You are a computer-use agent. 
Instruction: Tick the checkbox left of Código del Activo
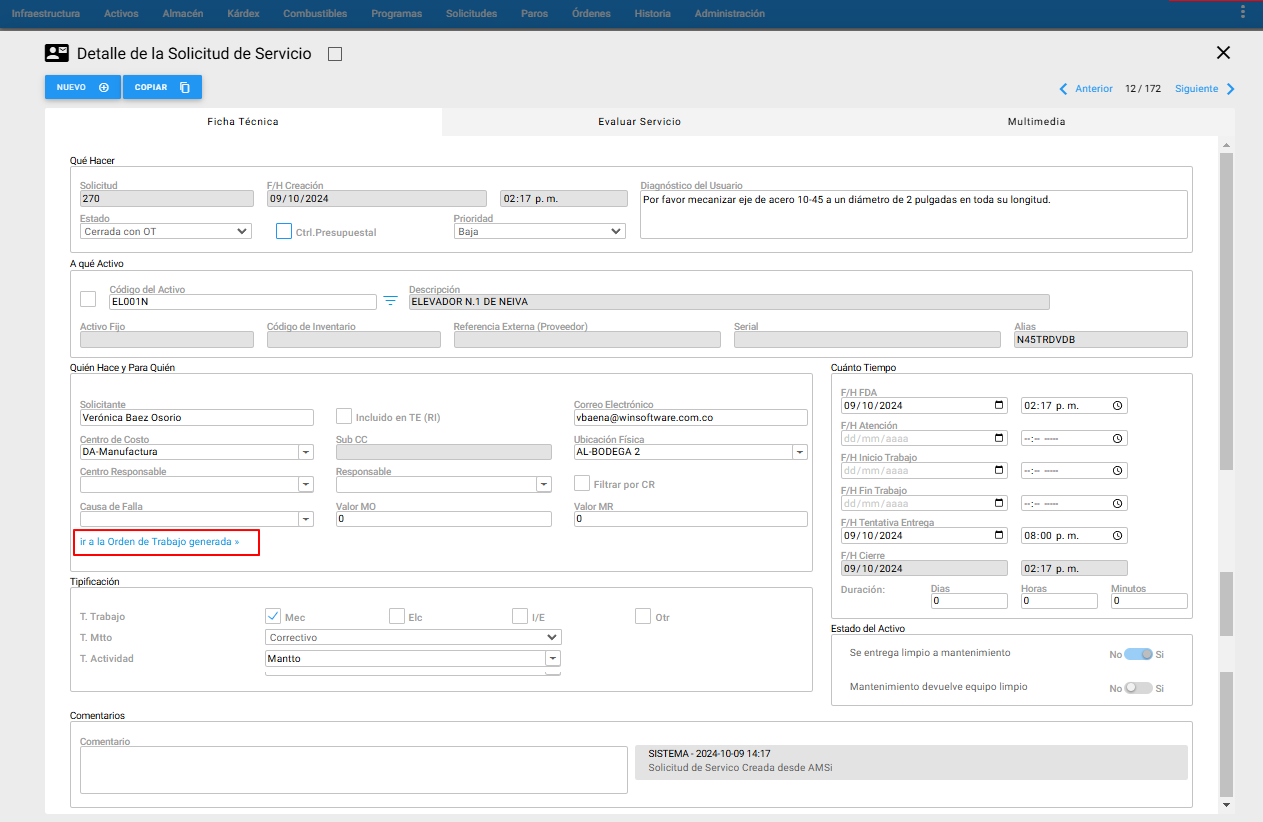(88, 298)
